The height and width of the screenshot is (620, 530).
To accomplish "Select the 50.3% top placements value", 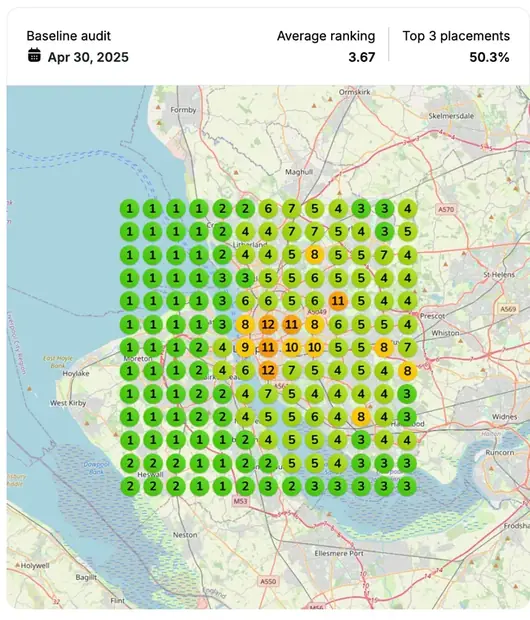I will coord(489,57).
